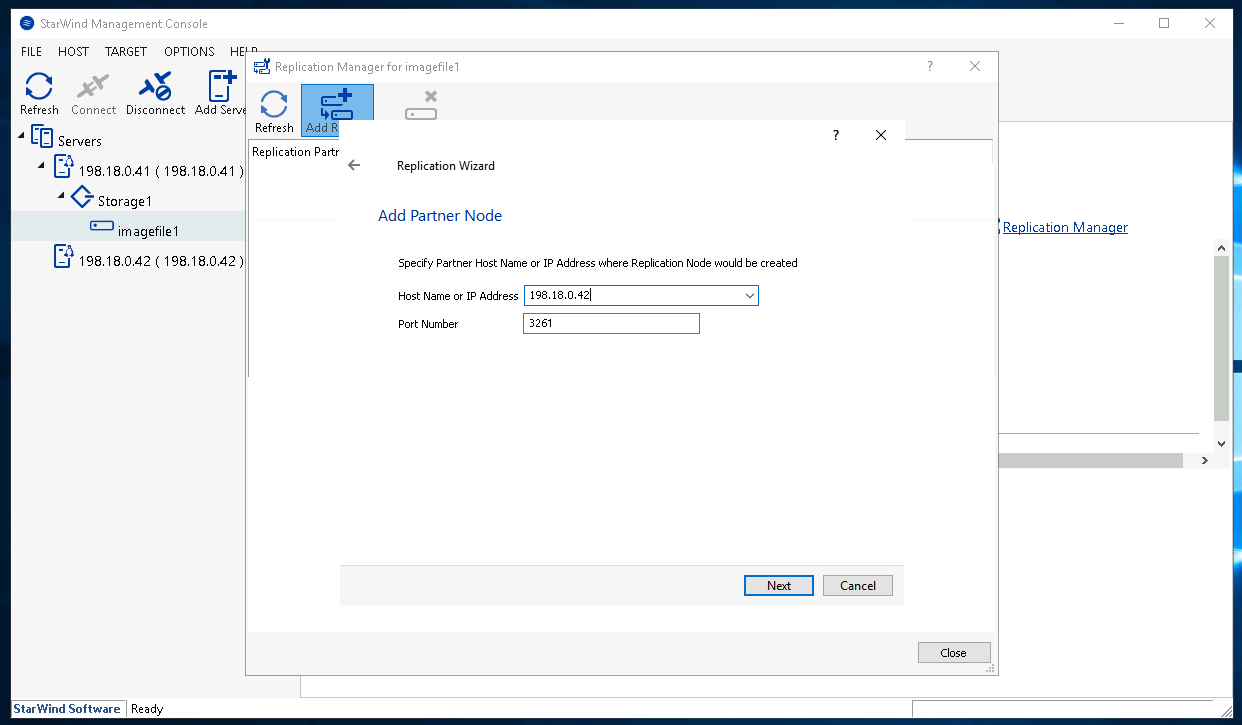Select the 198.18.0.42 server in tree
The image size is (1242, 725).
point(160,261)
